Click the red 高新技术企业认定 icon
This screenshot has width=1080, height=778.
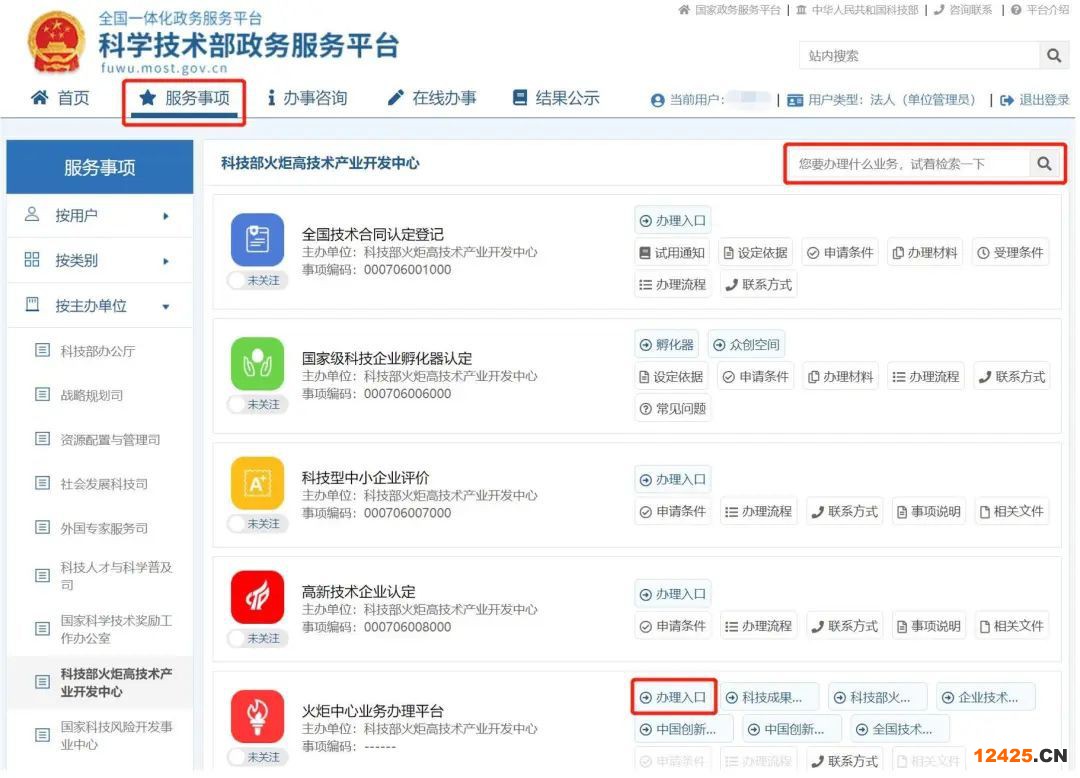point(257,597)
